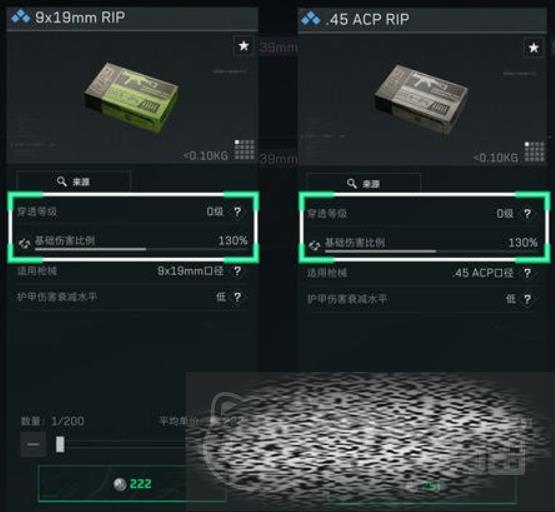Open help for 9x19mm penetration level

tap(237, 212)
